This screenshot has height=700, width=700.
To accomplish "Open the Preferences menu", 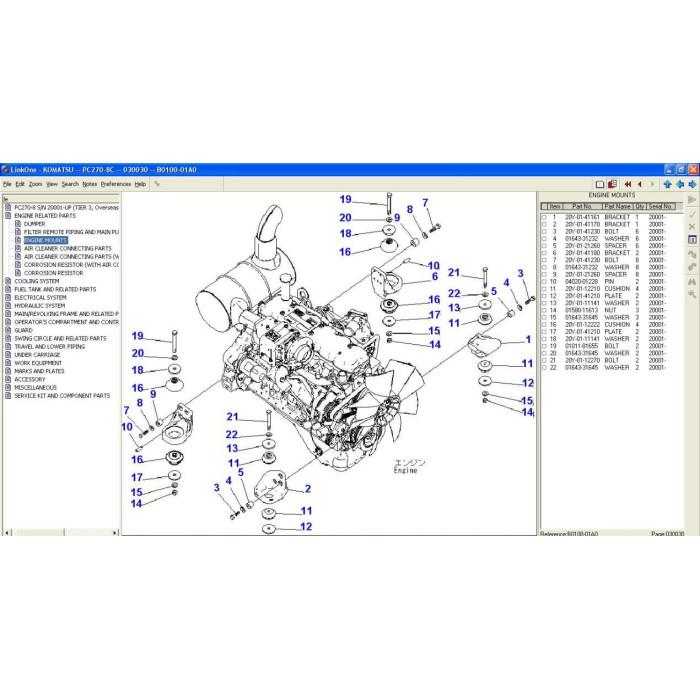I will 116,184.
